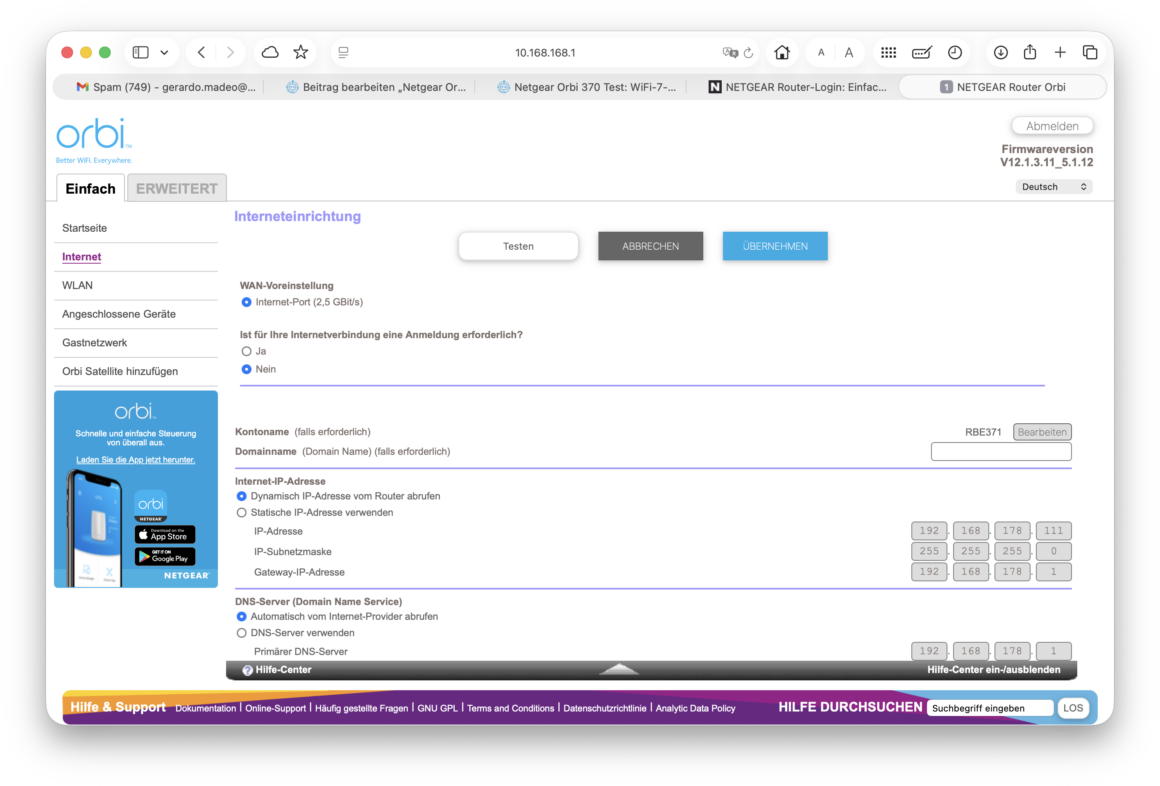Open a new tab with plus icon
The width and height of the screenshot is (1160, 786).
coord(1060,53)
